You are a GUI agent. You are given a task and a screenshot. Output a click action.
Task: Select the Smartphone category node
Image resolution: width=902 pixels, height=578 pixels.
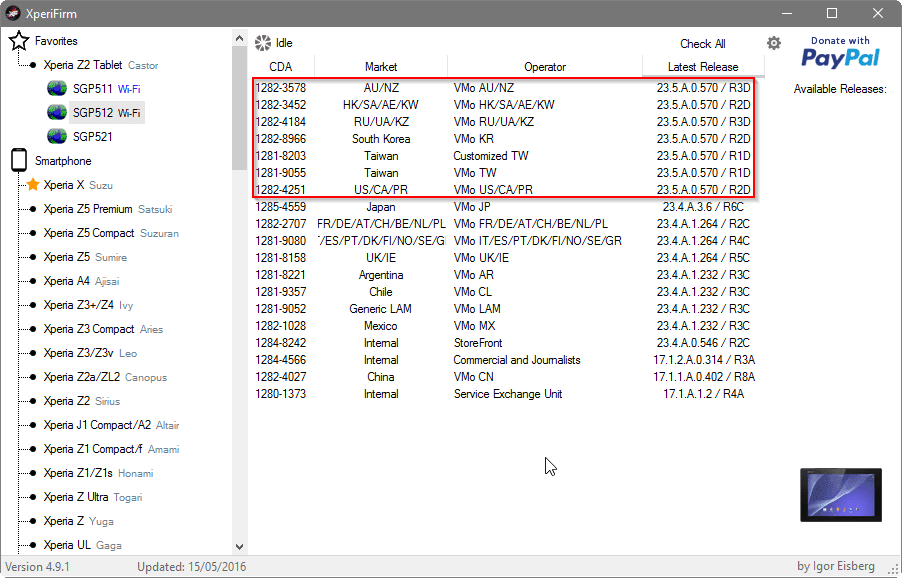pos(63,161)
